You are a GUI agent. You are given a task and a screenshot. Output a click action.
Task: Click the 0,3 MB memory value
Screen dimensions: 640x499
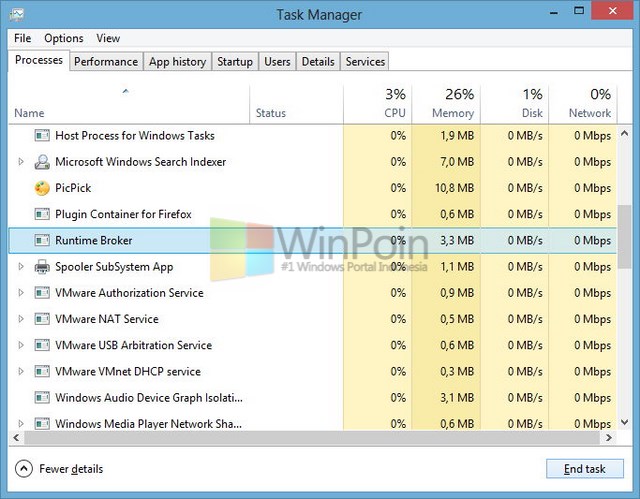457,371
